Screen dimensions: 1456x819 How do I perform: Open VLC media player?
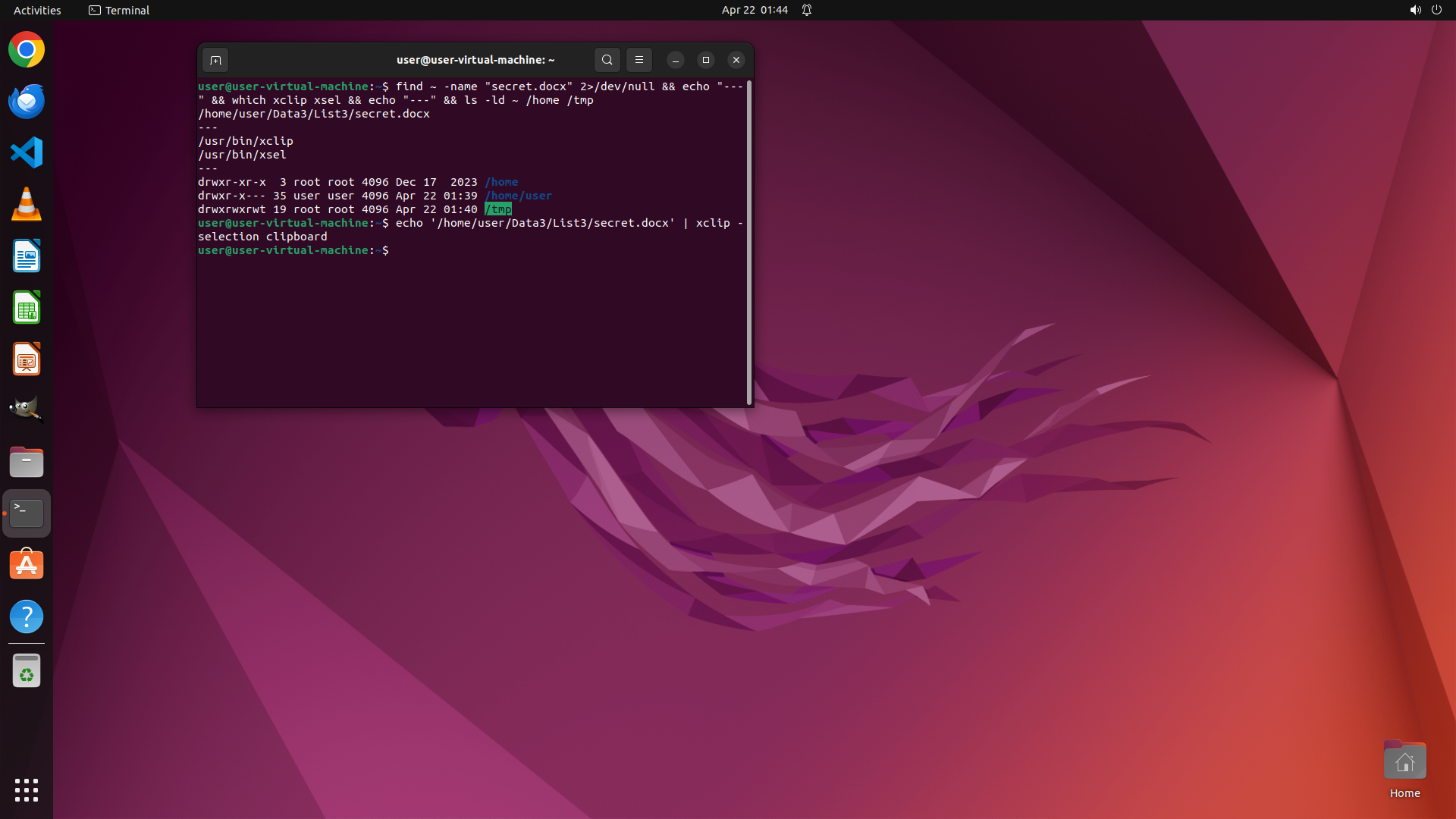point(27,205)
